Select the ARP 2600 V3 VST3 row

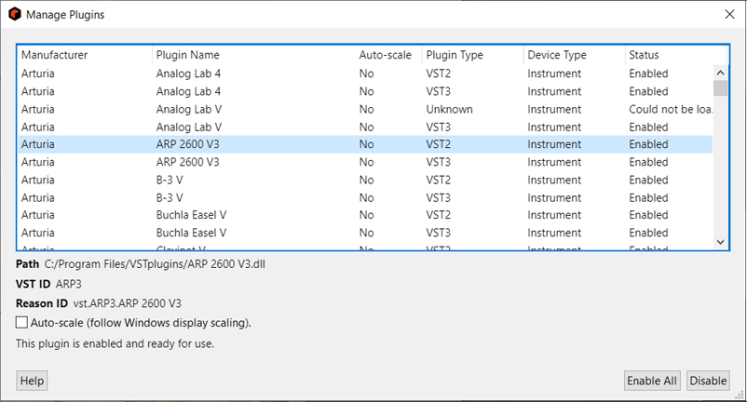pos(365,162)
